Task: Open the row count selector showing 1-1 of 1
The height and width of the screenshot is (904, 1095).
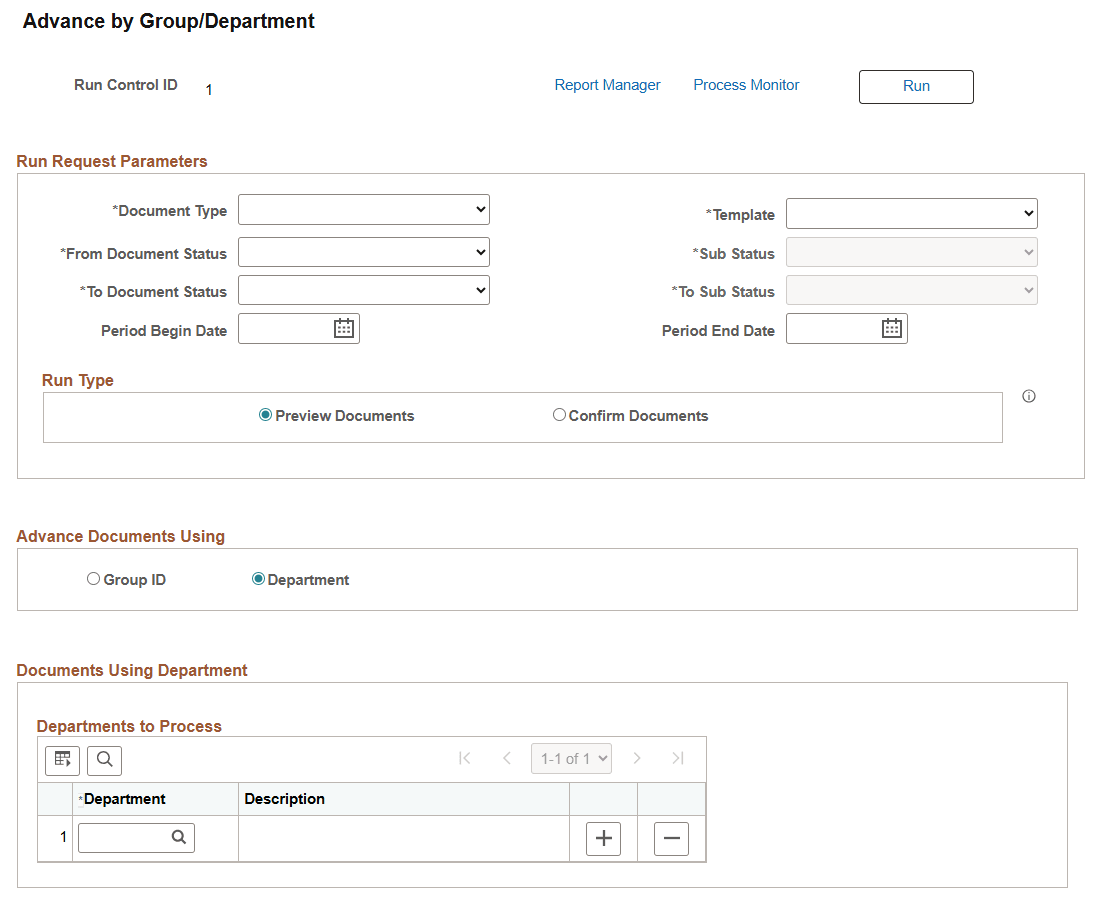Action: click(x=571, y=758)
